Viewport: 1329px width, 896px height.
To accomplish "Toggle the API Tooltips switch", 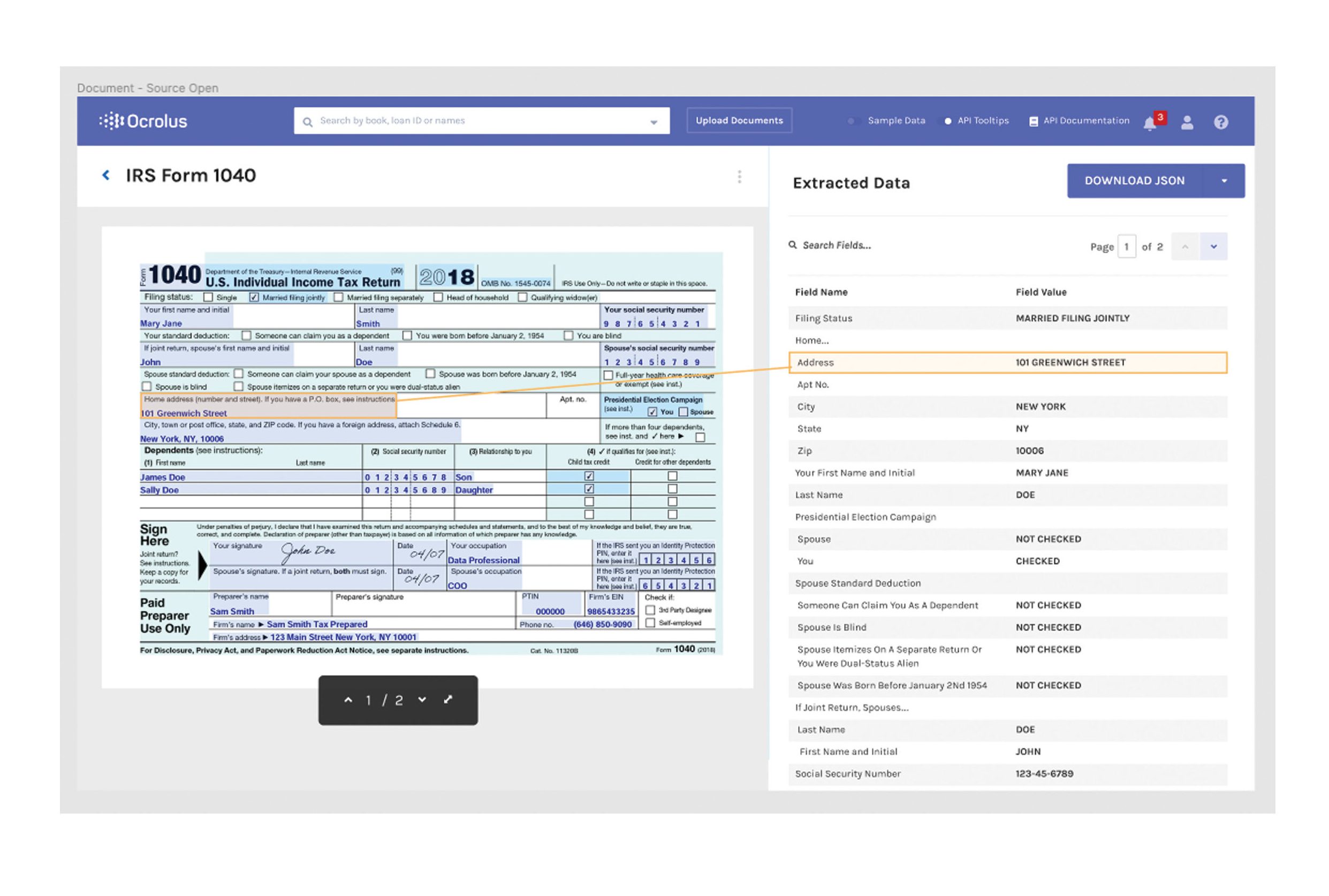I will [x=946, y=121].
